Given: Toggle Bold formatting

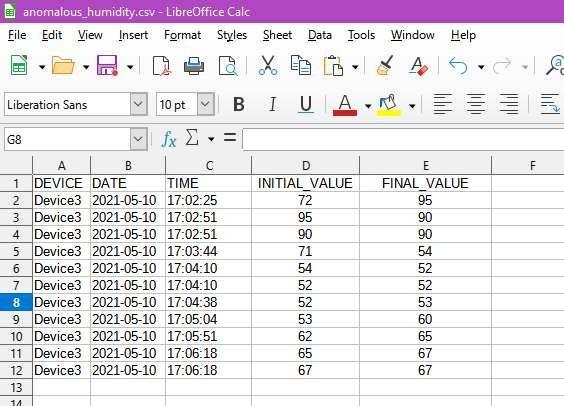Looking at the screenshot, I should click(239, 105).
